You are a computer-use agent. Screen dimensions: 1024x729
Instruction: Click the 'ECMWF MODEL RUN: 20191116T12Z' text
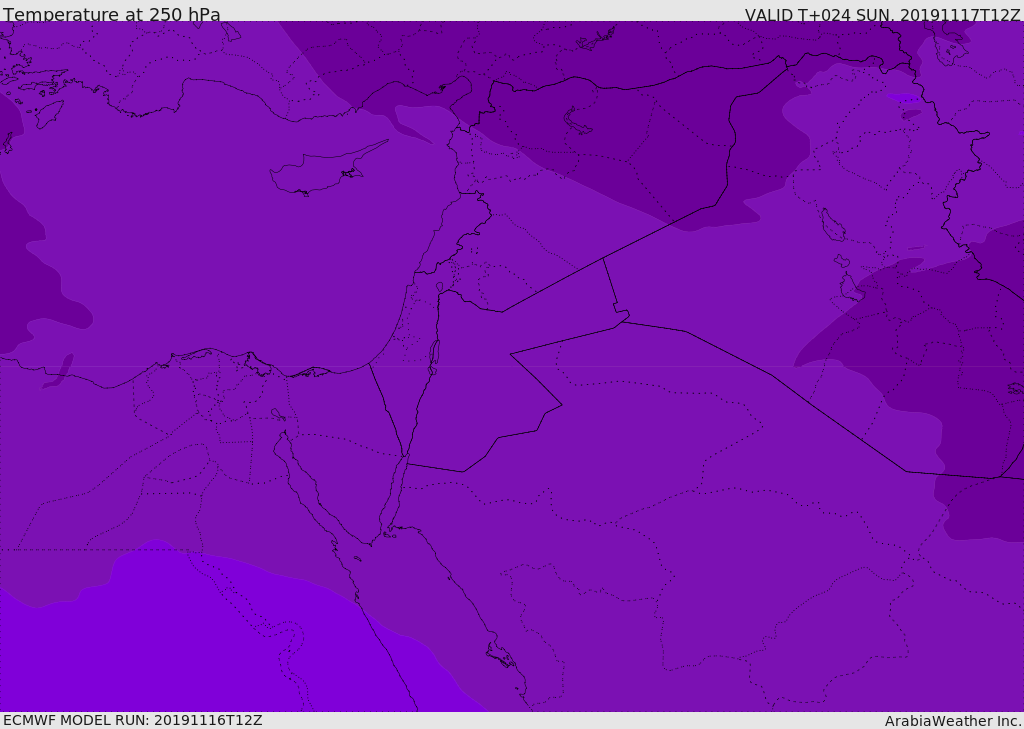[133, 720]
